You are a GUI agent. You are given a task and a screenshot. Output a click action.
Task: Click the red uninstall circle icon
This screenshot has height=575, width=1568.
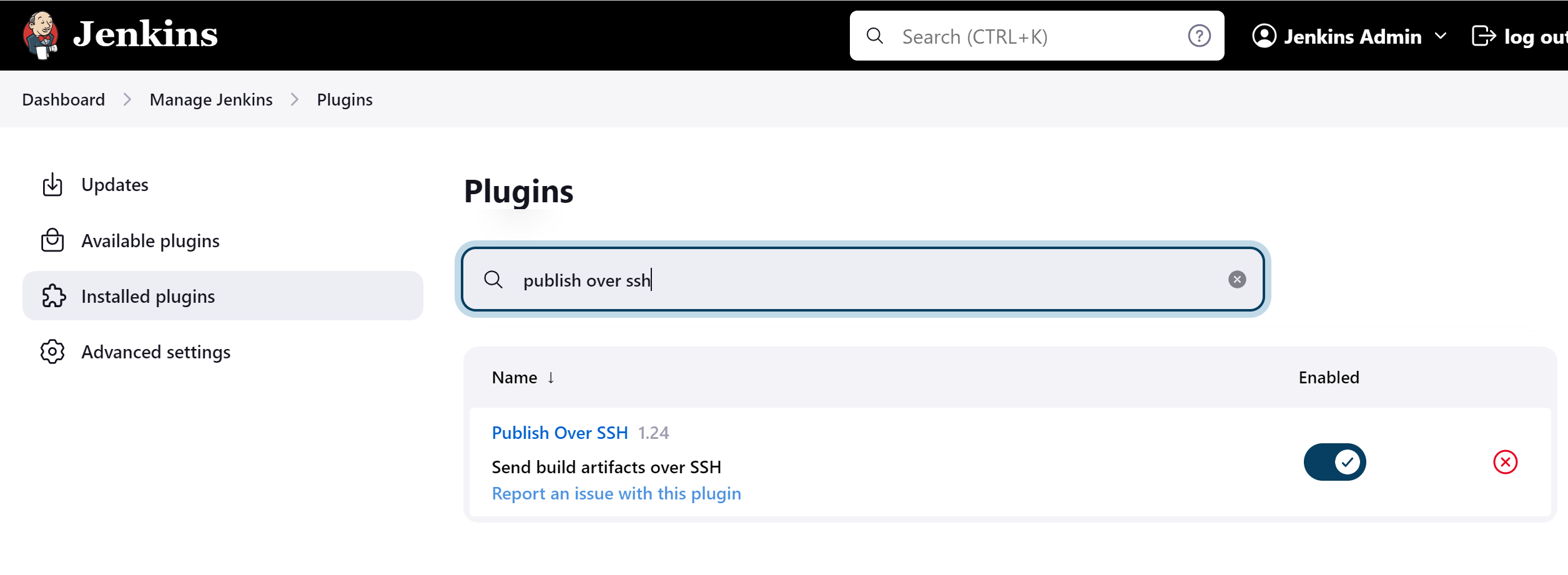tap(1505, 461)
